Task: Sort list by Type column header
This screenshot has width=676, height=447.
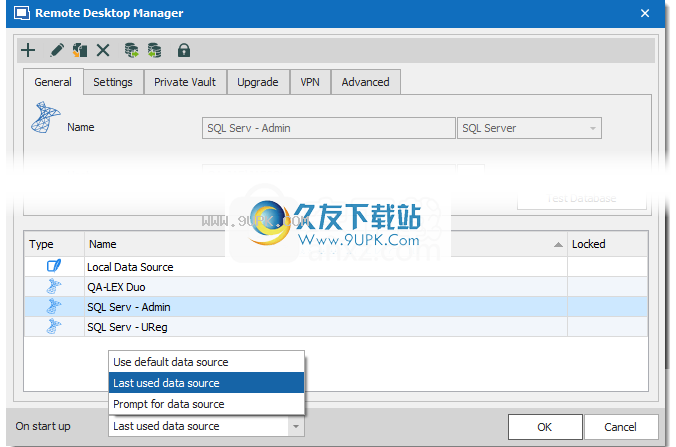Action: click(54, 244)
